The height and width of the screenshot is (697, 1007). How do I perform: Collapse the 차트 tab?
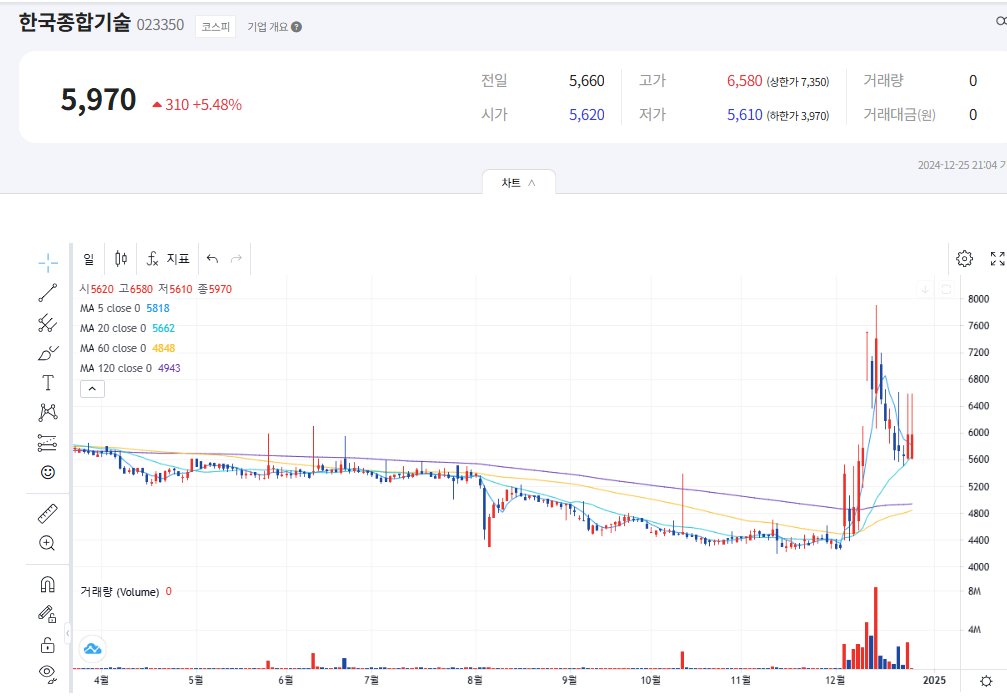(x=519, y=182)
